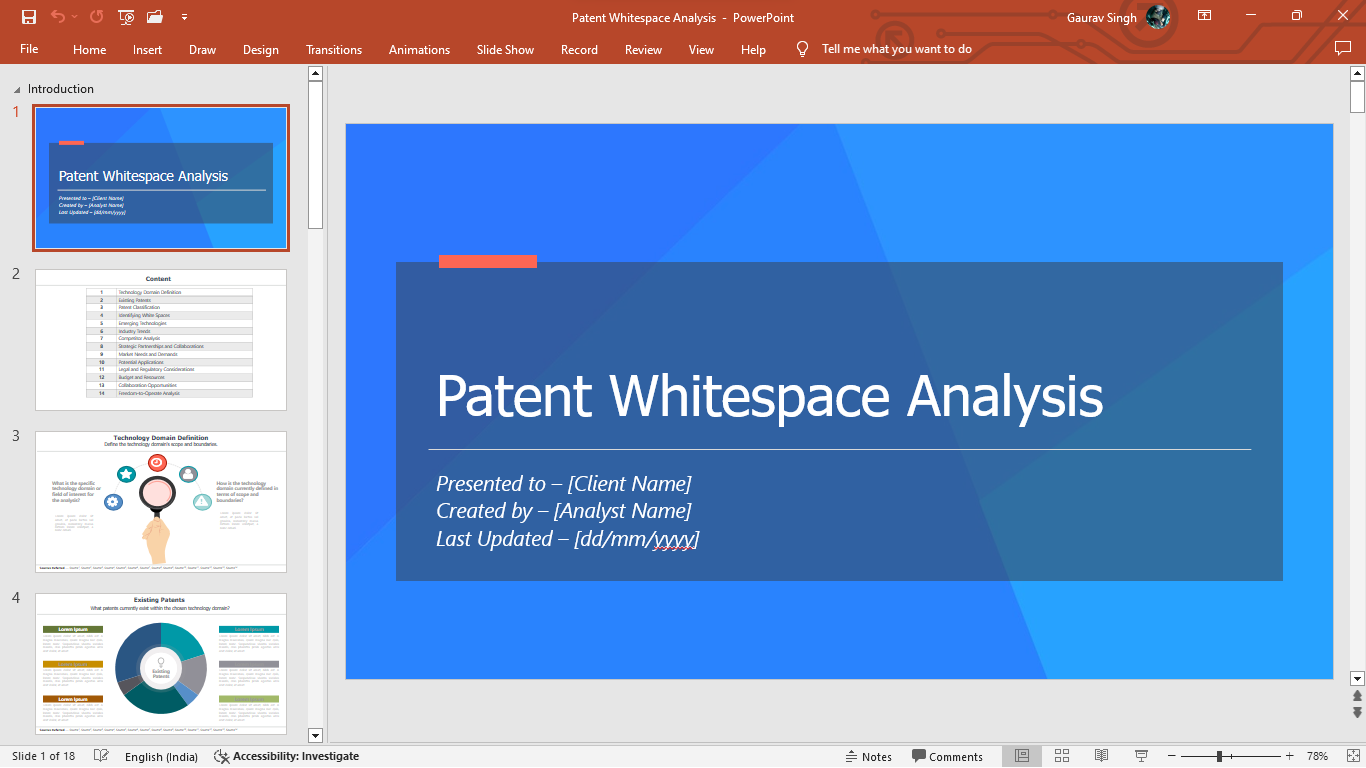
Task: Collapse the Introduction section triangle
Action: click(x=17, y=90)
